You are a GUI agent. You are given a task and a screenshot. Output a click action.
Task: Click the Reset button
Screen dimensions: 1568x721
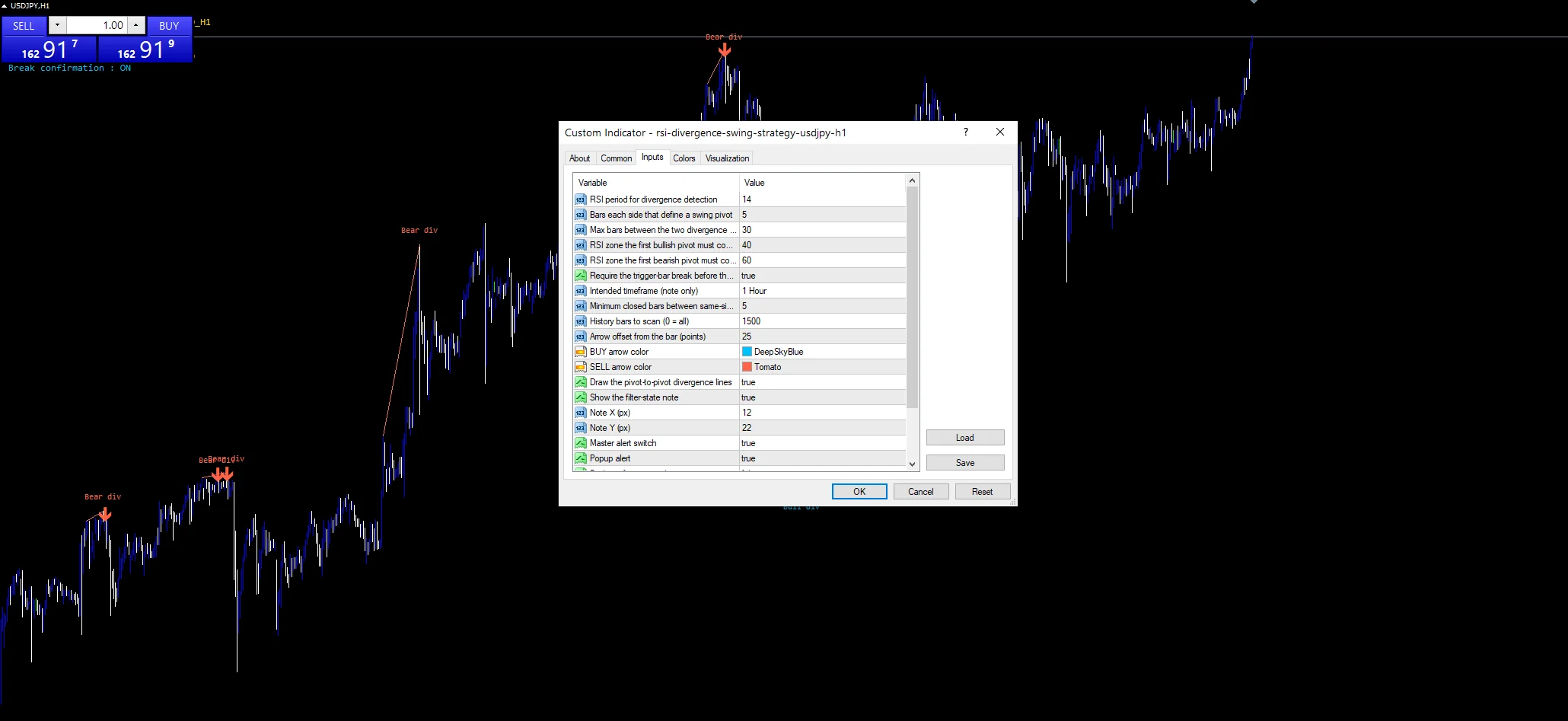(983, 492)
